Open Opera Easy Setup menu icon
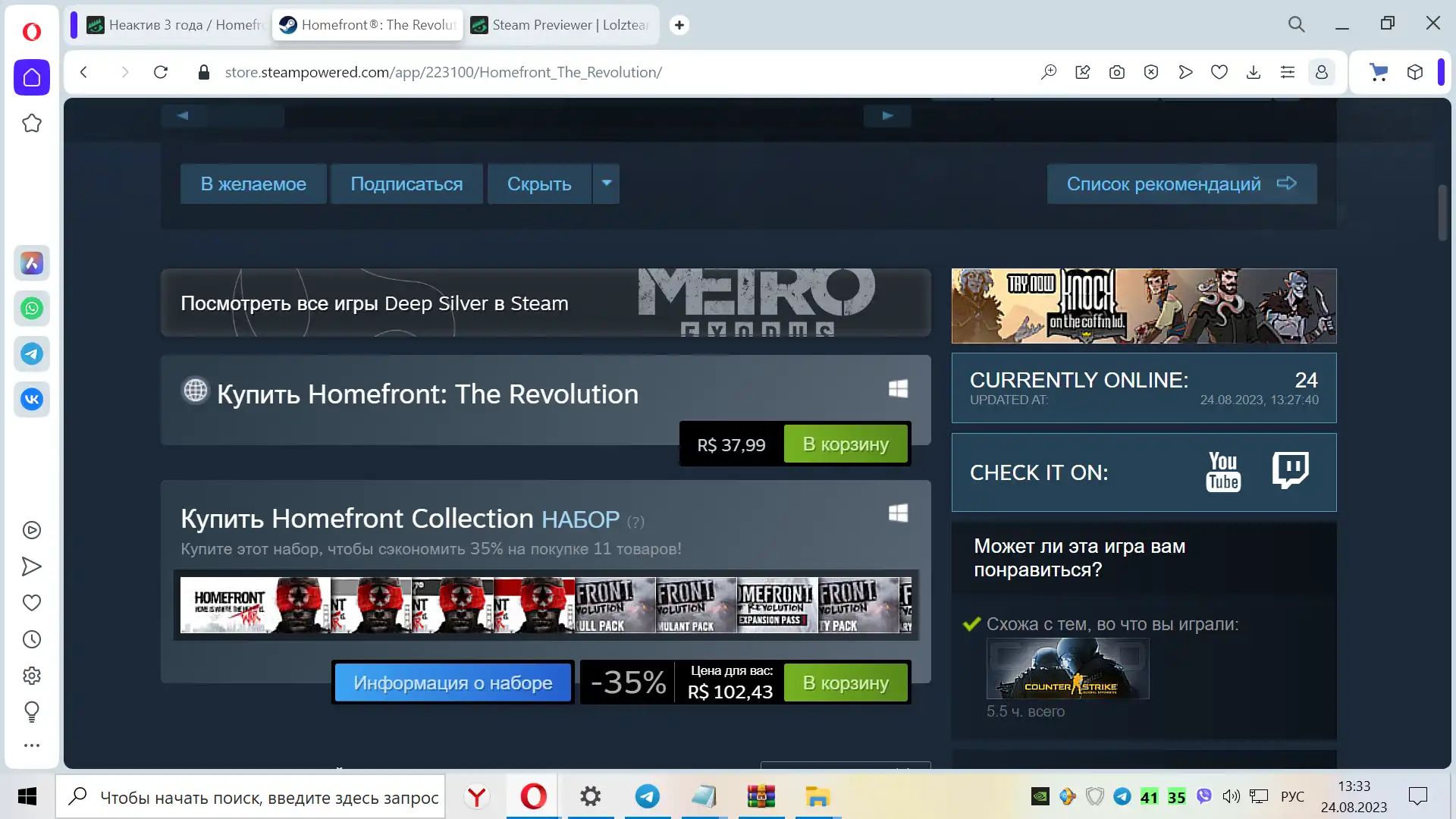This screenshot has width=1456, height=819. (1287, 72)
